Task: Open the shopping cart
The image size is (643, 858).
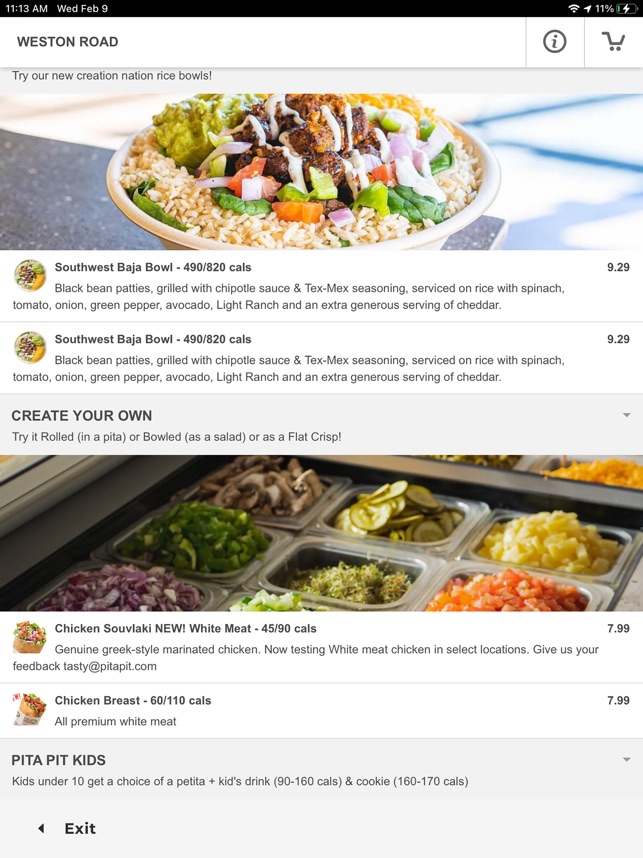Action: (x=613, y=42)
